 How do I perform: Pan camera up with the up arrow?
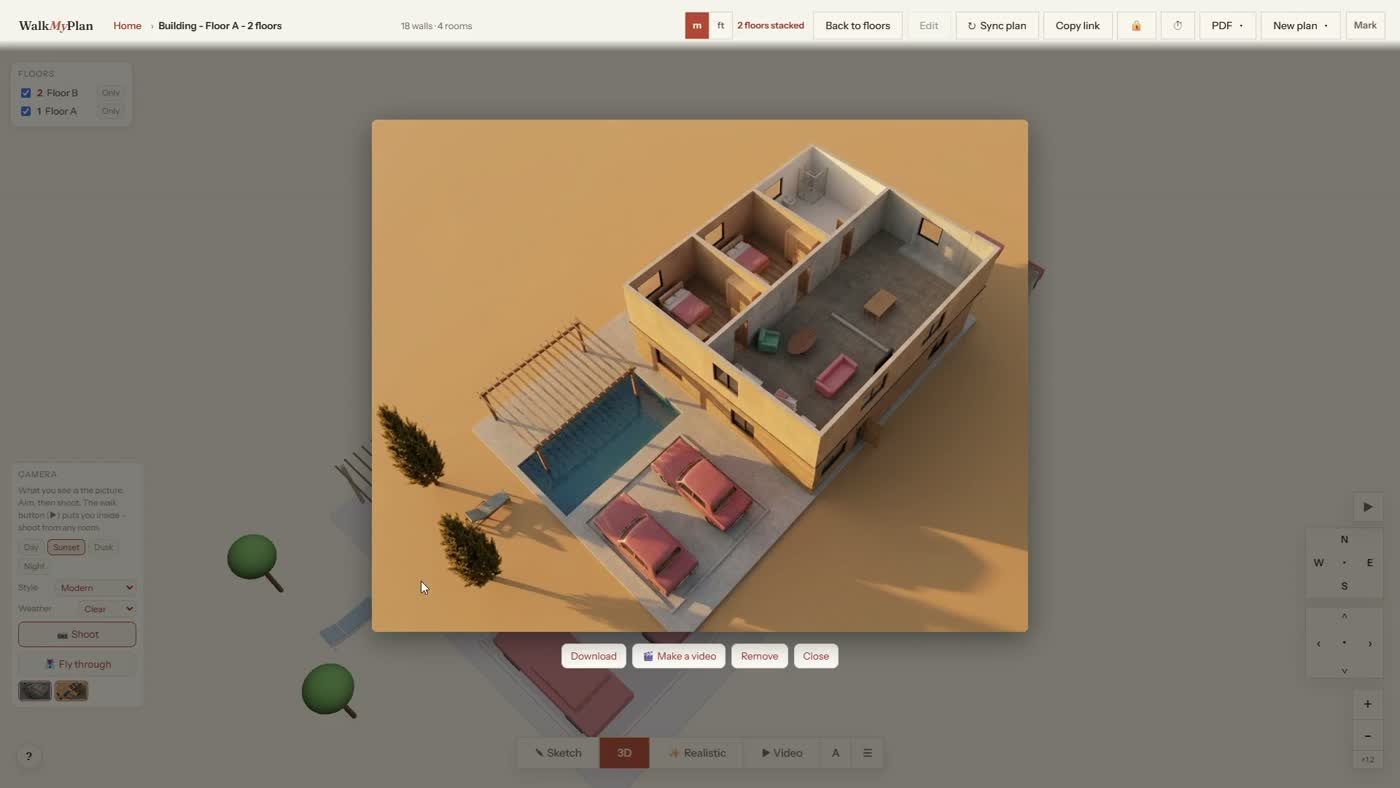[x=1344, y=617]
